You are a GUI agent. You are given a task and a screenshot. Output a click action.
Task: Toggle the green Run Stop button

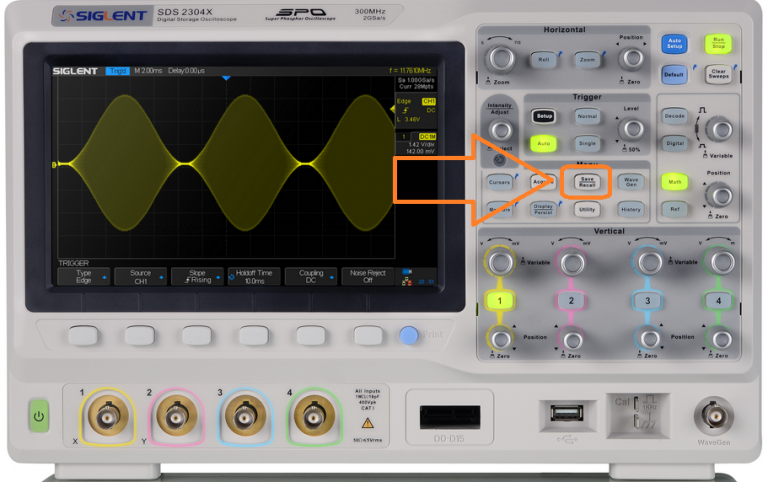click(718, 43)
